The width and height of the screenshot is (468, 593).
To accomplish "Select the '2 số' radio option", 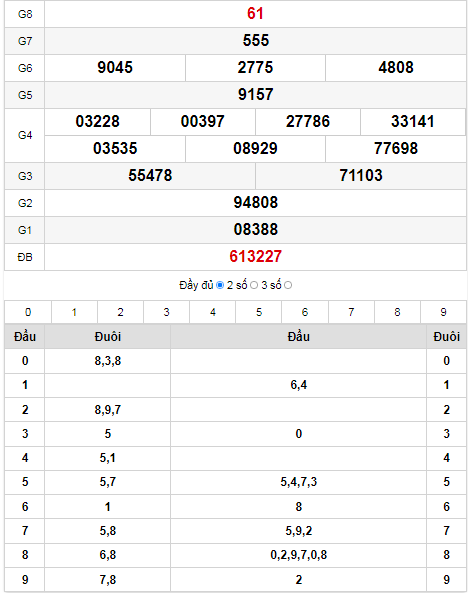I will (254, 285).
